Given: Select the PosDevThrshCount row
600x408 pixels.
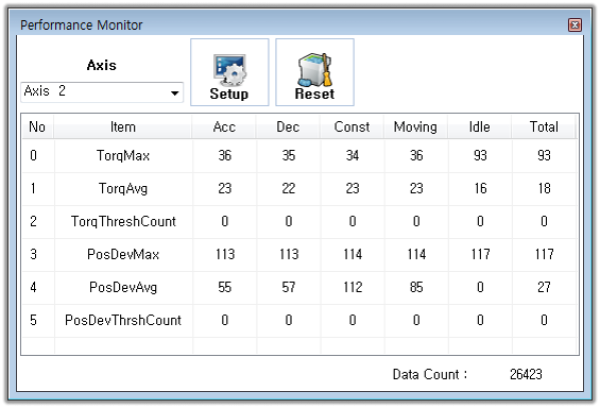Looking at the screenshot, I should [x=123, y=321].
